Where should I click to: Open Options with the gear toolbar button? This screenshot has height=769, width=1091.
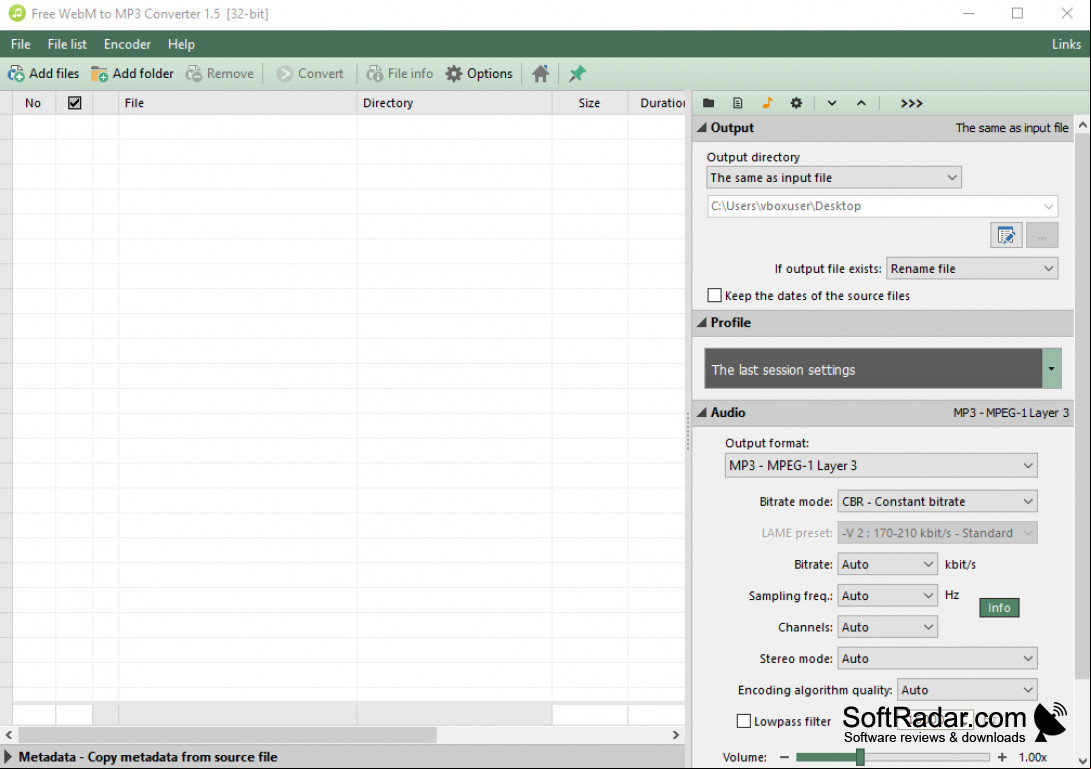479,74
